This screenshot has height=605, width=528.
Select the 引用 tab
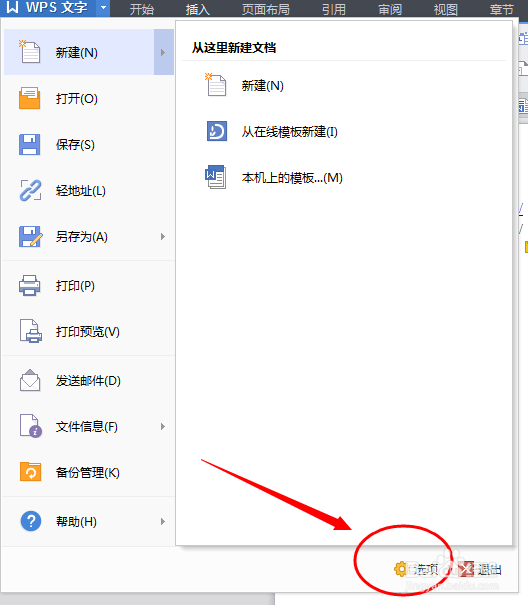[334, 9]
